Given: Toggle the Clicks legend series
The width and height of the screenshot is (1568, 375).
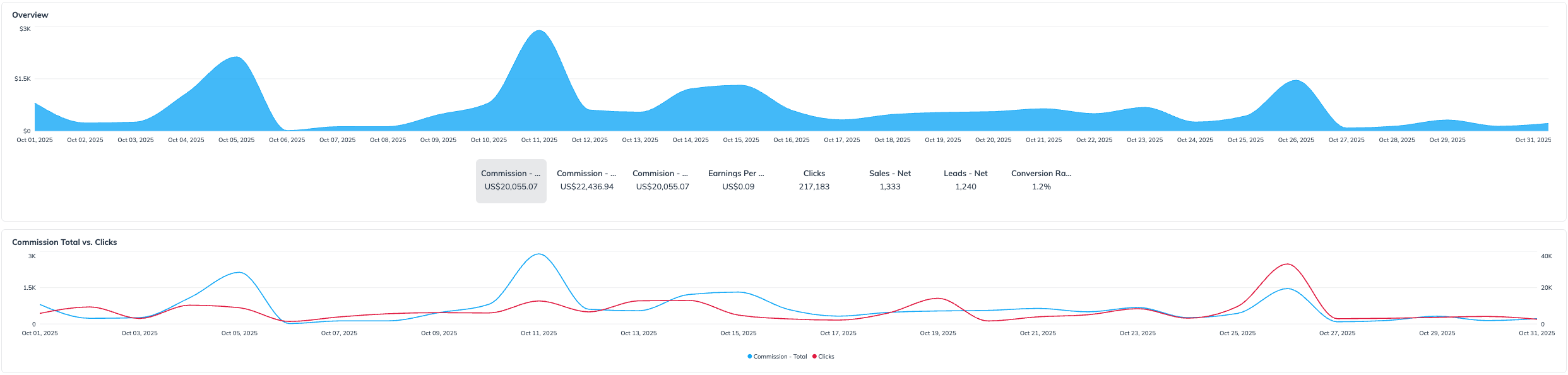Looking at the screenshot, I should (x=823, y=357).
